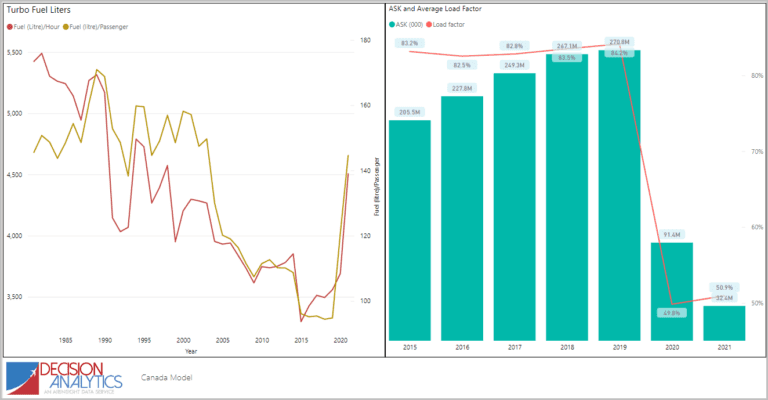Click the Fuel (litre)/Passenger vertical axis title
768x400 pixels.
pos(377,187)
